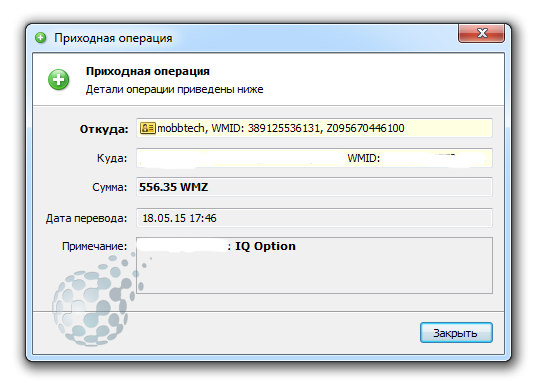Viewport: 541px width, 383px height.
Task: Select the Куда recipient field
Action: pos(314,158)
